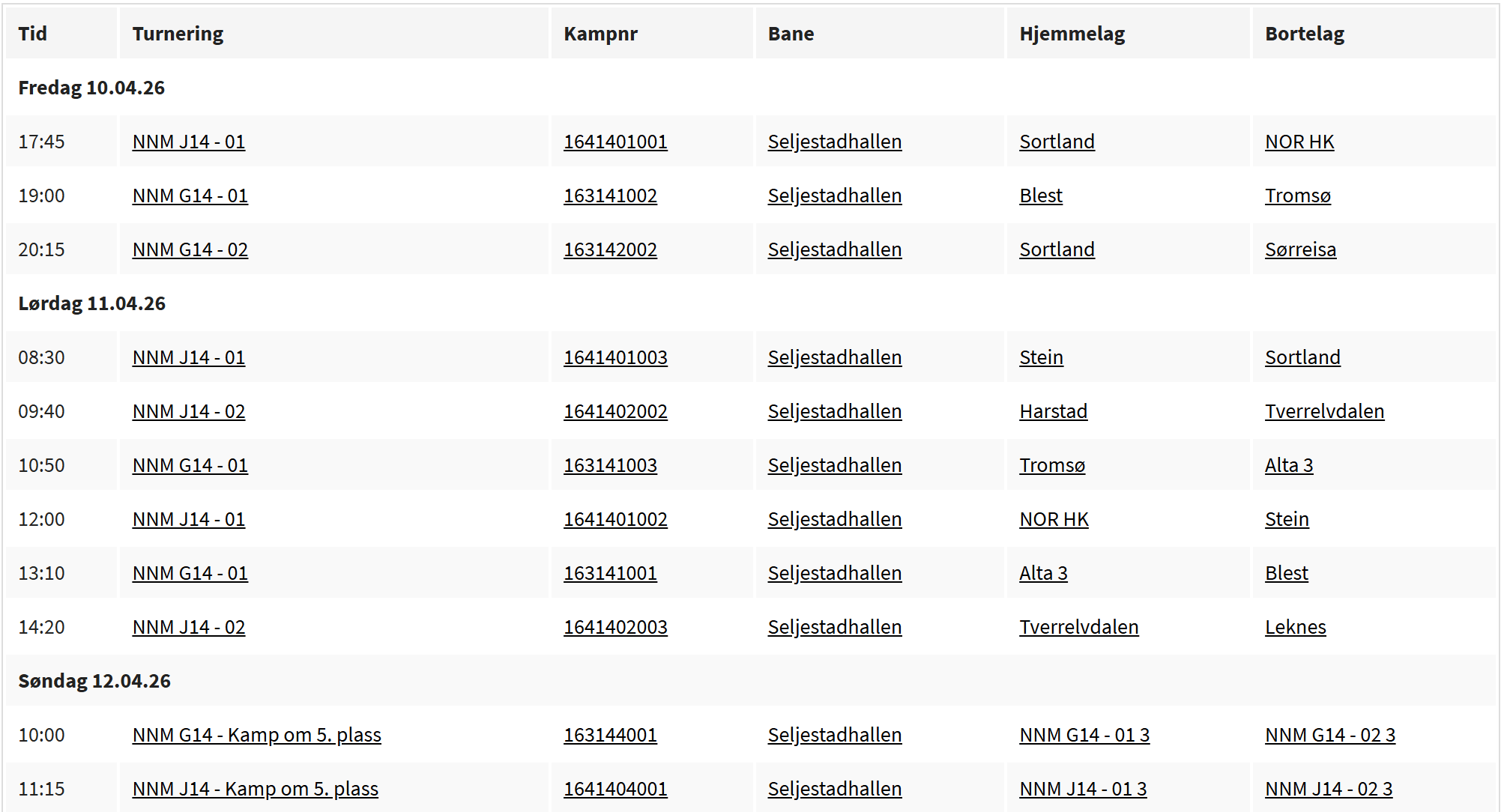The height and width of the screenshot is (812, 1501).
Task: Open NNM J14 - Kamp om 5. plass
Action: click(255, 789)
